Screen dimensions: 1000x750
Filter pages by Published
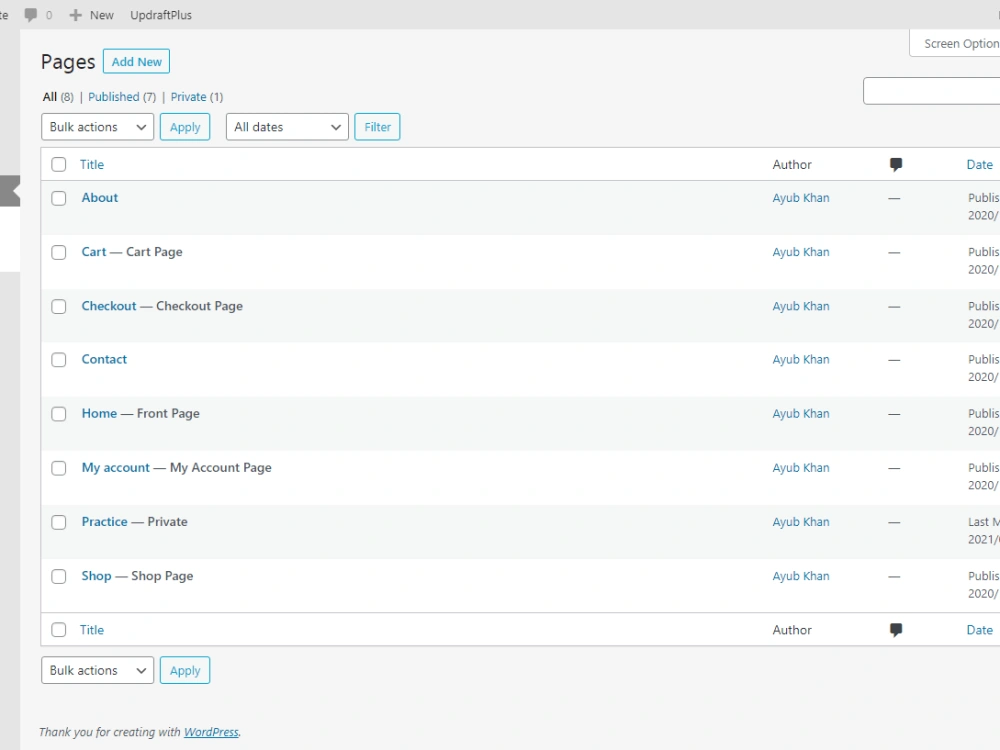114,97
